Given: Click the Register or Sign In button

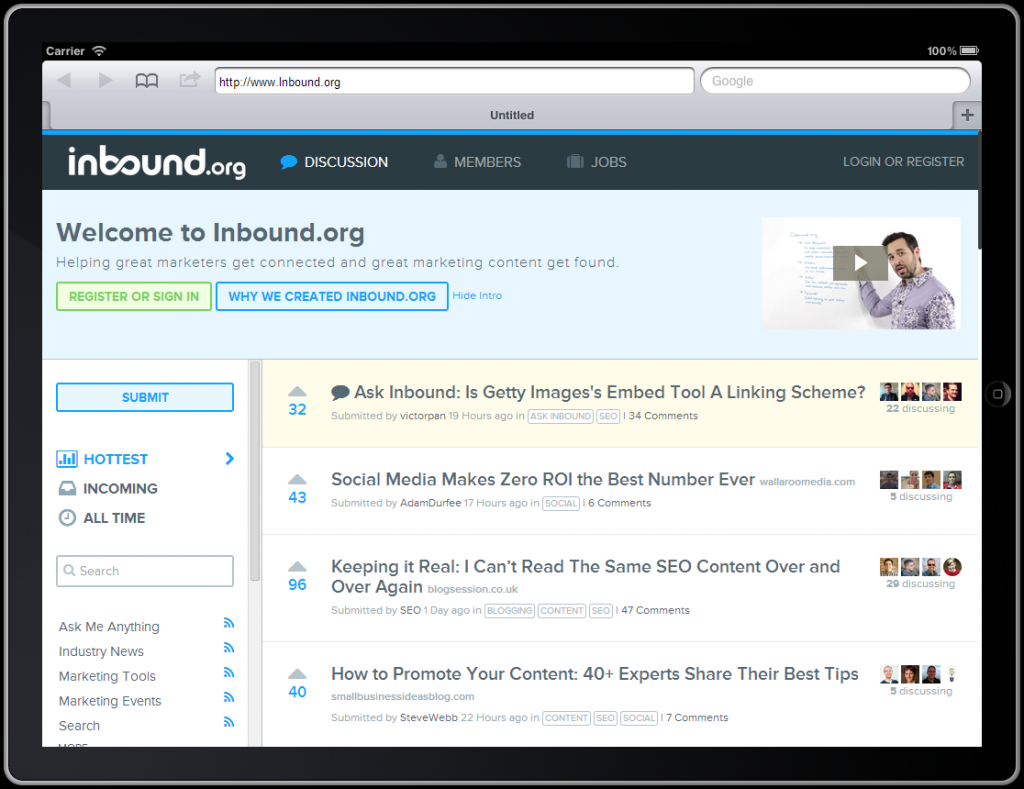Looking at the screenshot, I should [x=134, y=297].
